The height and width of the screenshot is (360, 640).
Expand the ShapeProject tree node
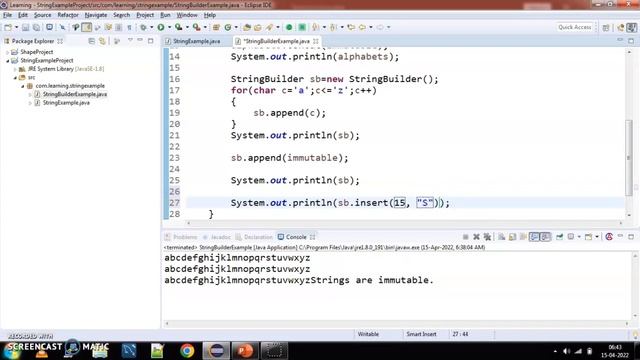[7, 52]
